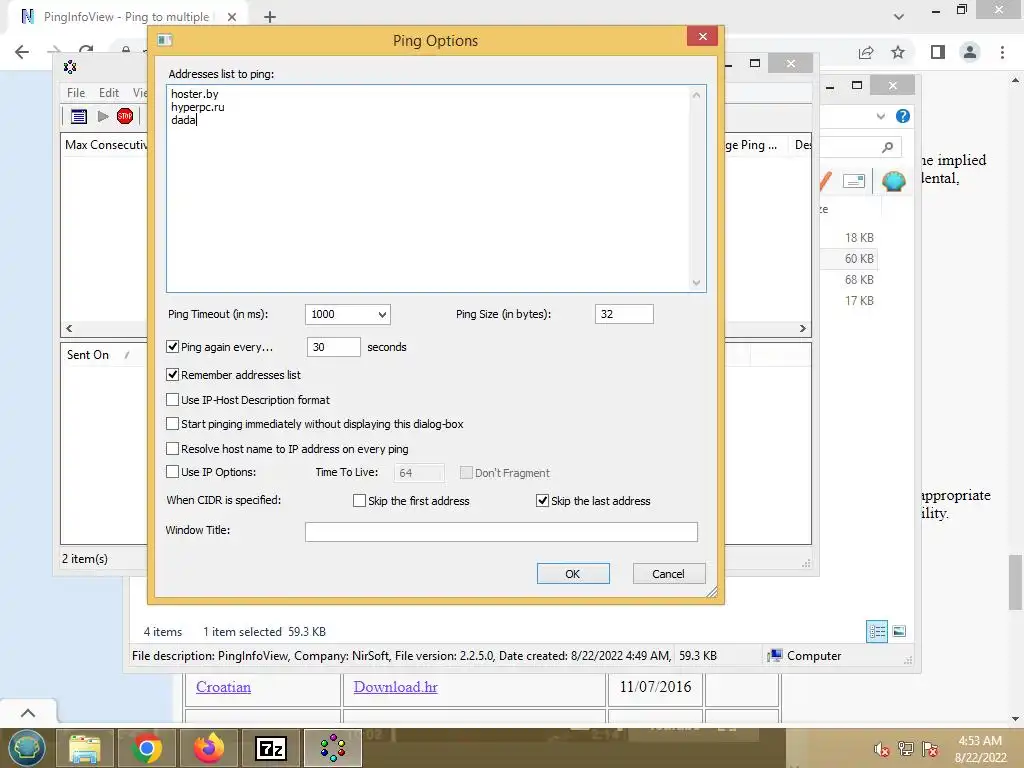Click PingInfoView horizontal scroll right arrow

click(803, 328)
